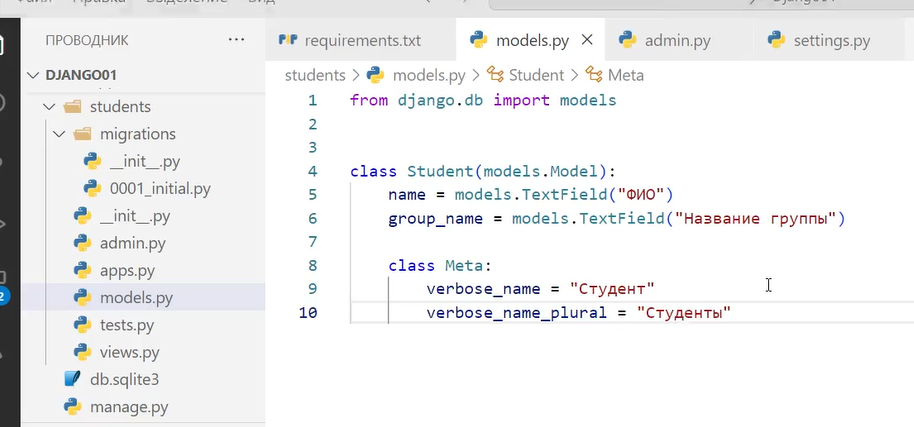
Task: Click the Python icon beside 0001_initial.py
Action: point(93,188)
